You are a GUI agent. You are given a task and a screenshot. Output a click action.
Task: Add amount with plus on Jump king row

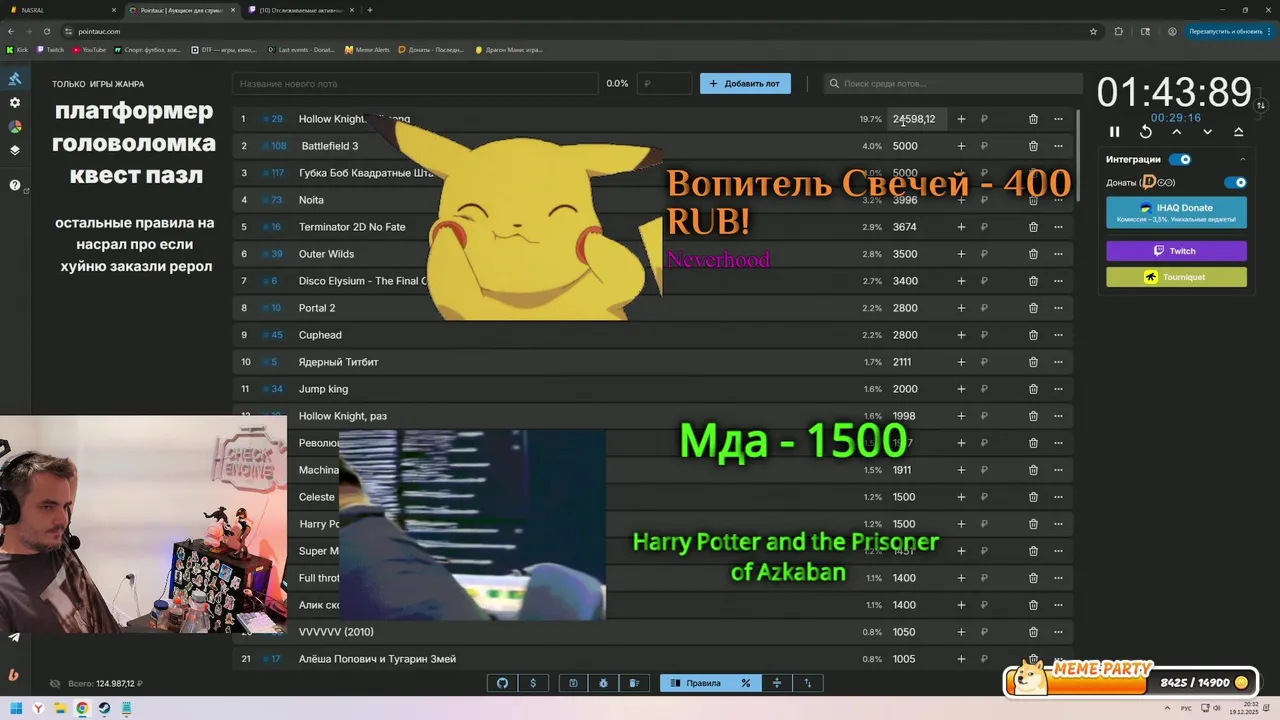point(961,389)
